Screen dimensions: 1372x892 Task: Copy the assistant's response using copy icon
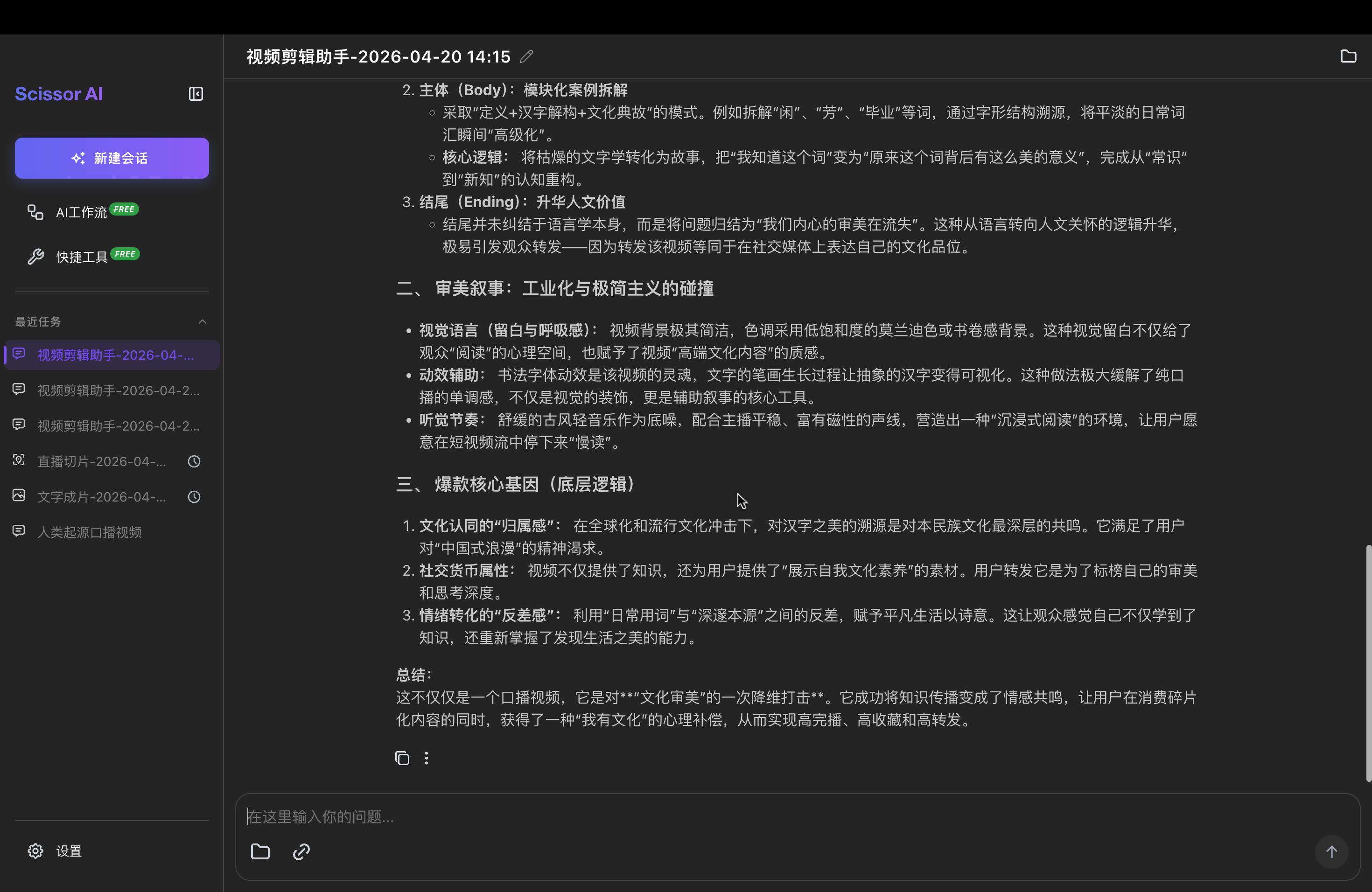tap(402, 758)
